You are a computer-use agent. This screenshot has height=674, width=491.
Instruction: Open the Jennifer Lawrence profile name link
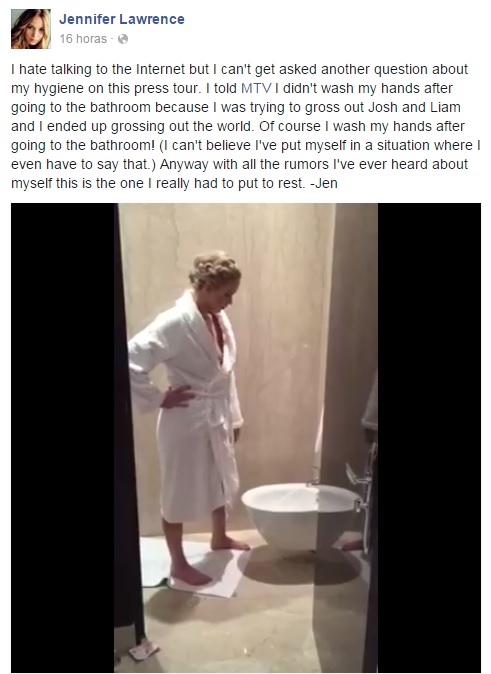click(122, 19)
